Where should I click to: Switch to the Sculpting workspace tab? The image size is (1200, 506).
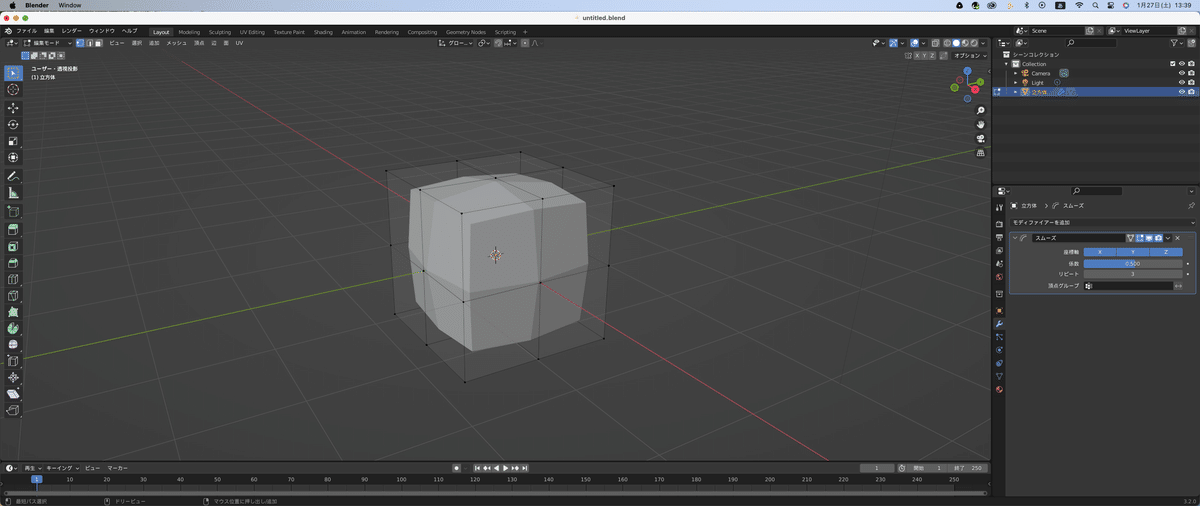pos(219,32)
